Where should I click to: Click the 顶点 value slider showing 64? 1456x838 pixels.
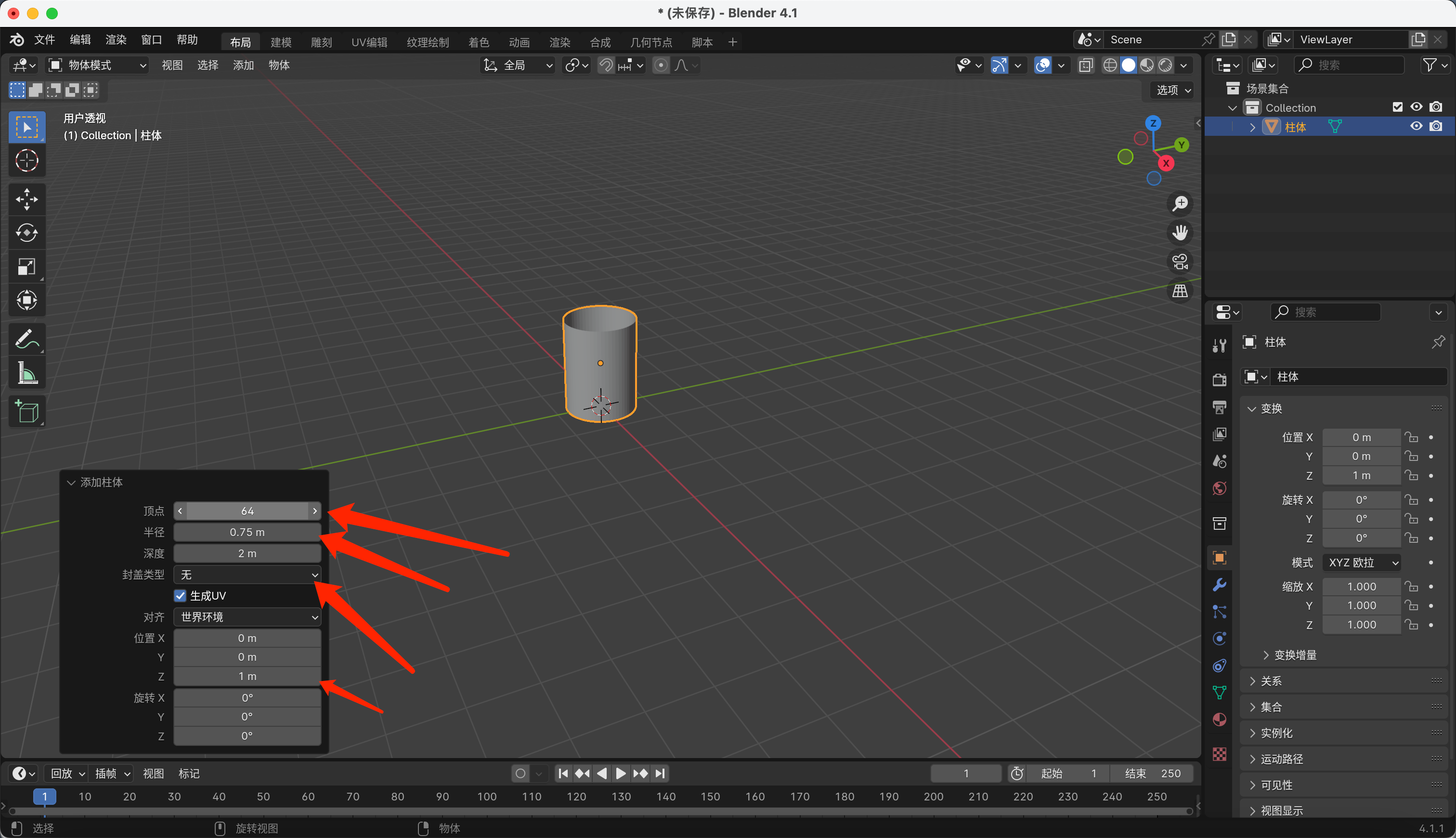click(247, 511)
